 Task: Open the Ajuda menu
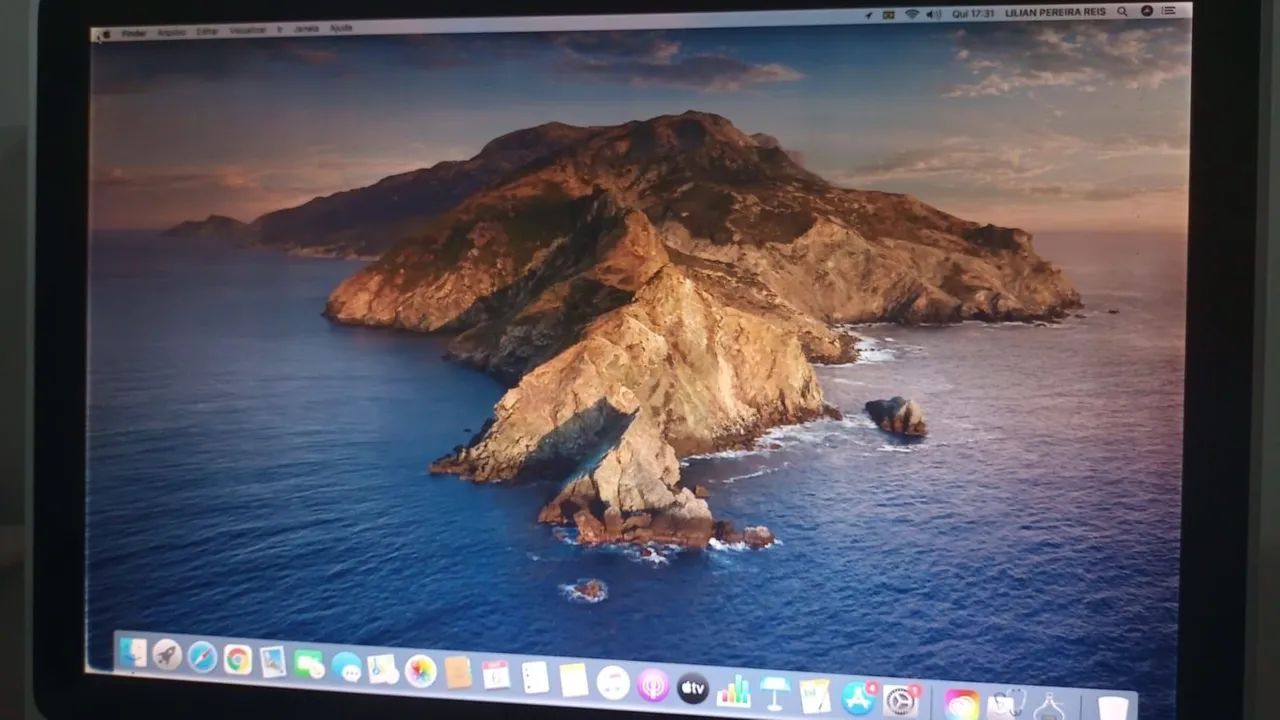click(340, 29)
